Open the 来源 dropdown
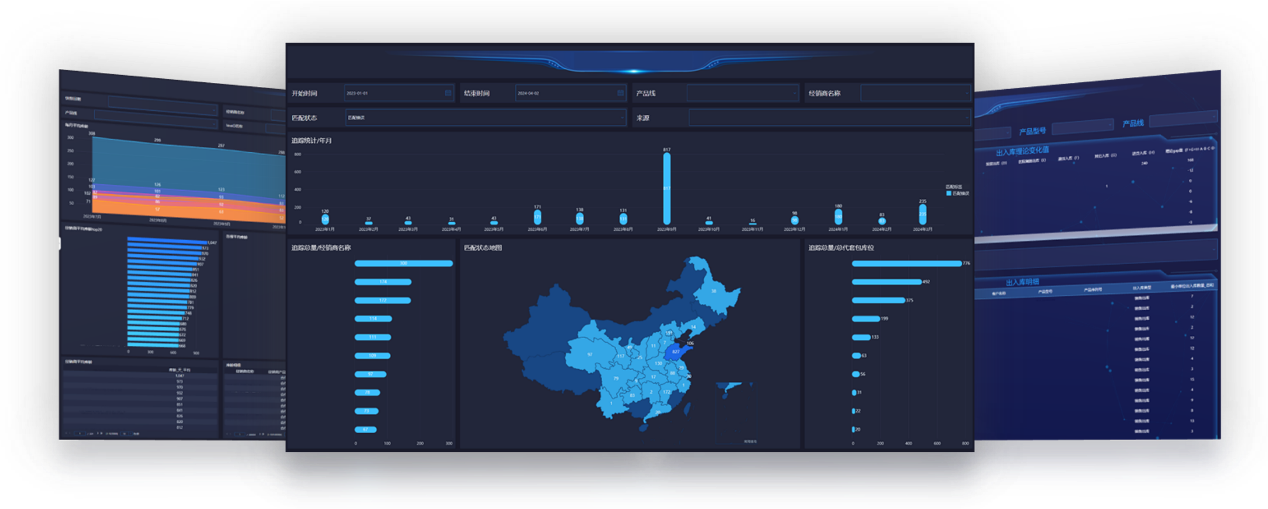Viewport: 1268px width, 509px height. coord(828,117)
